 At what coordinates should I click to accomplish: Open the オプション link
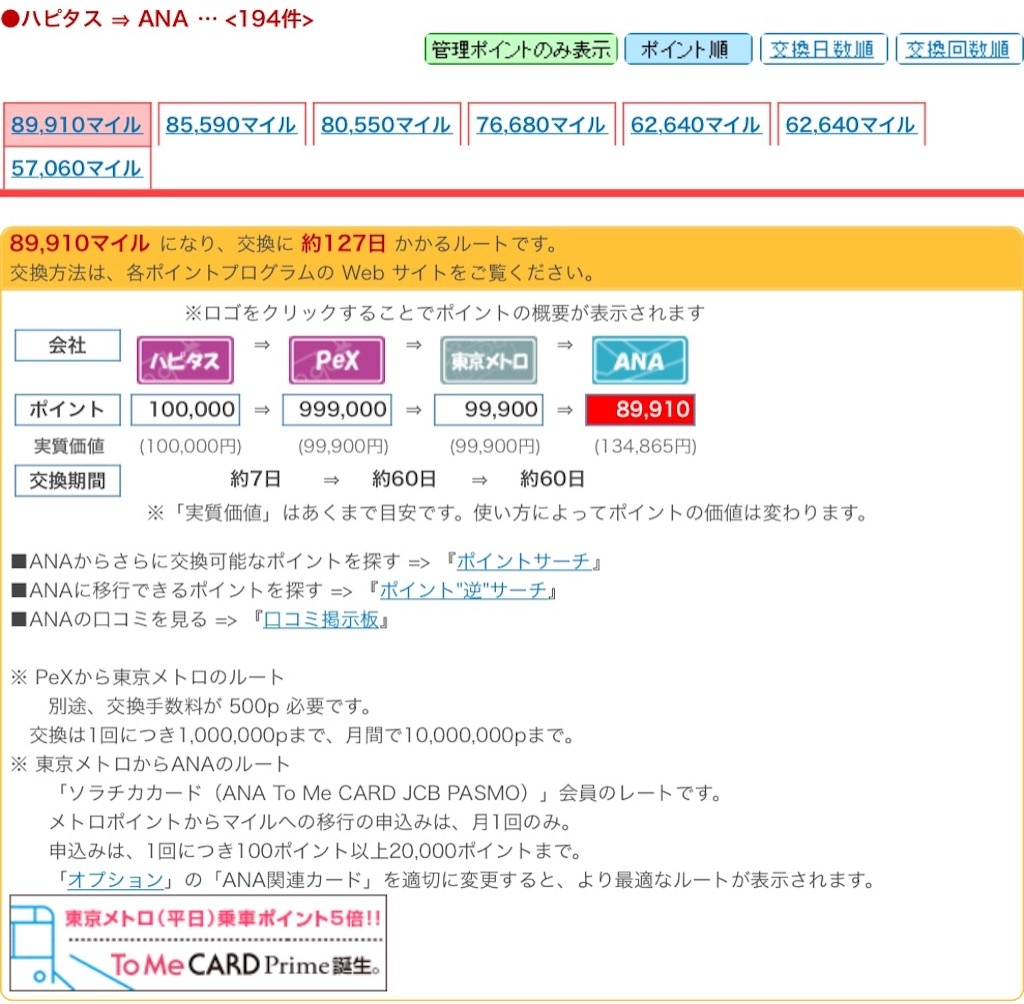click(116, 879)
